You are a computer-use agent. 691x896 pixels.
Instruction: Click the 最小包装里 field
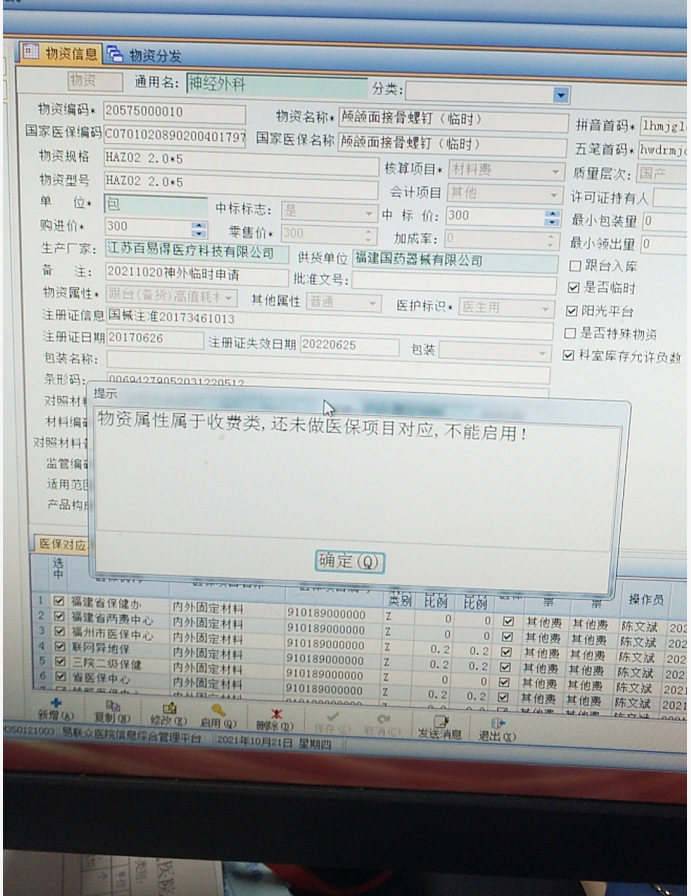coord(665,221)
